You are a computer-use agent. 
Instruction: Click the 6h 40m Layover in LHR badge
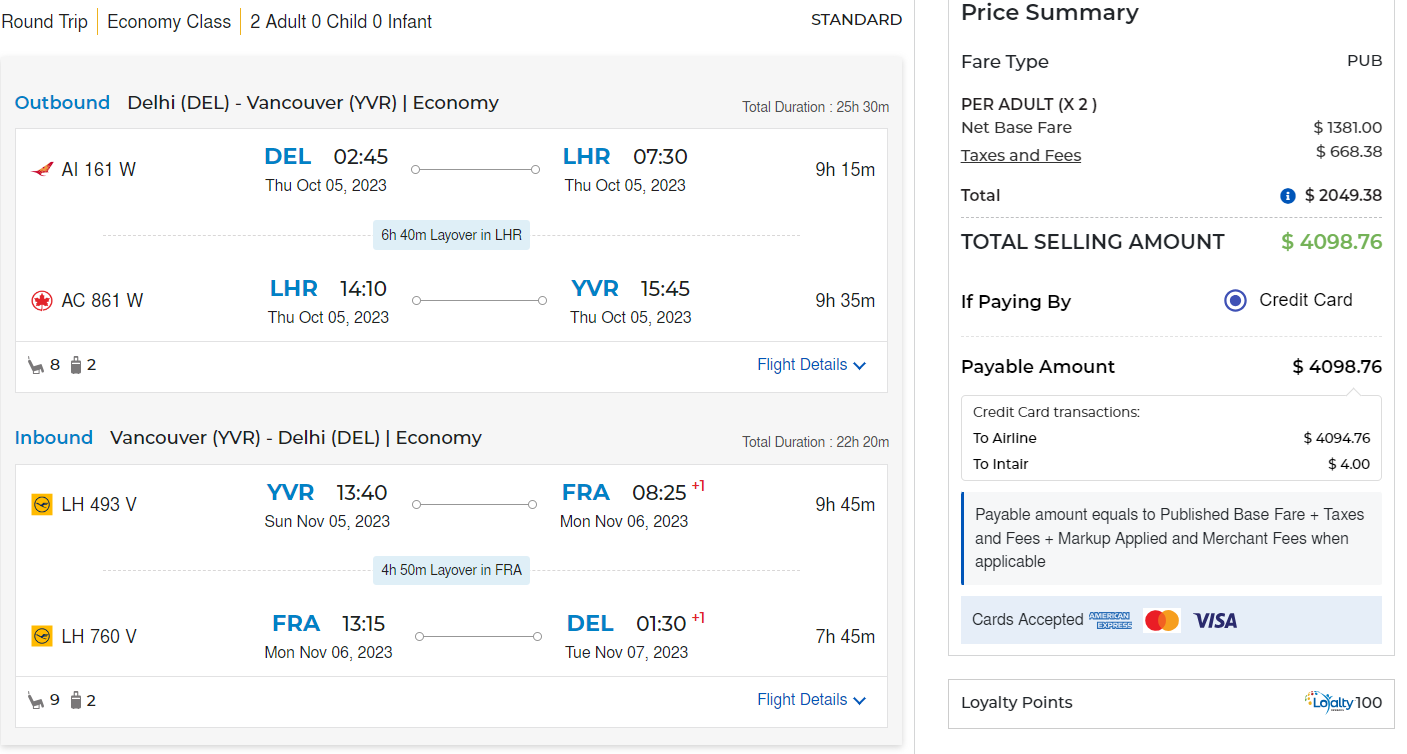click(x=451, y=236)
